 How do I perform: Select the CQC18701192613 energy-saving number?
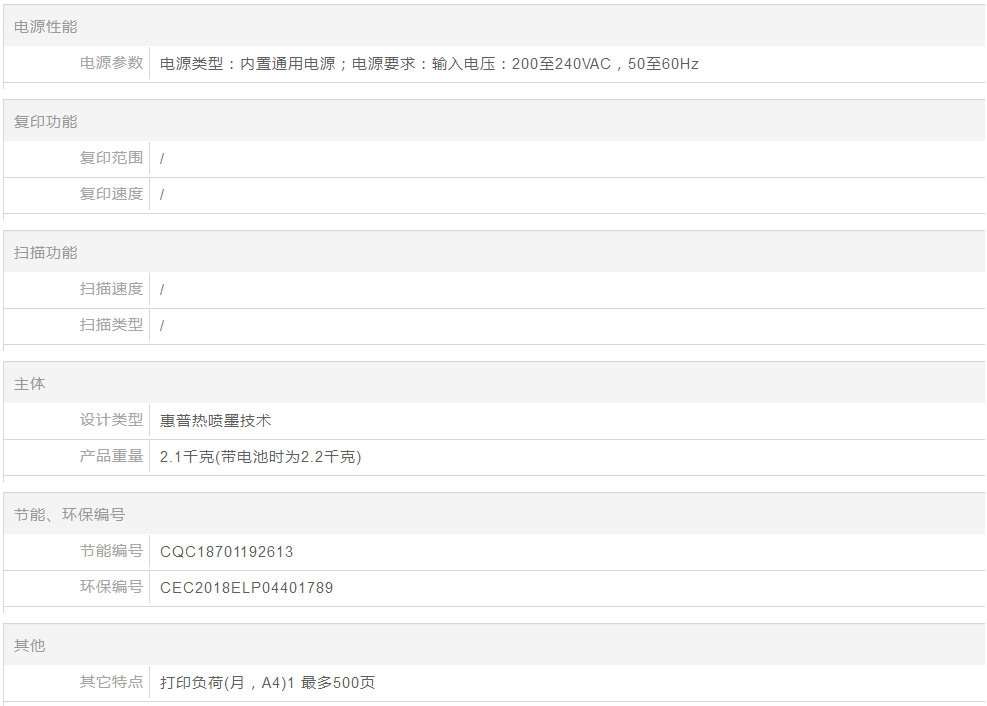tap(227, 552)
